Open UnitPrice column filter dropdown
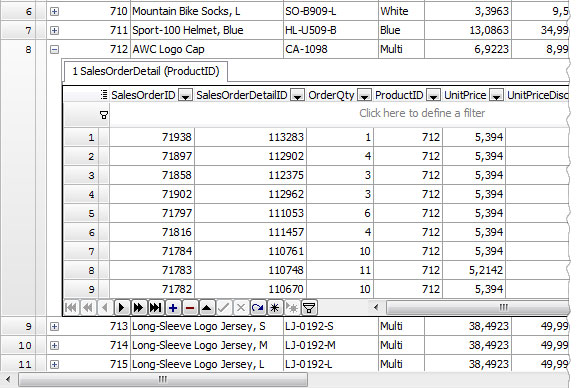This screenshot has width=577, height=388. 496,95
